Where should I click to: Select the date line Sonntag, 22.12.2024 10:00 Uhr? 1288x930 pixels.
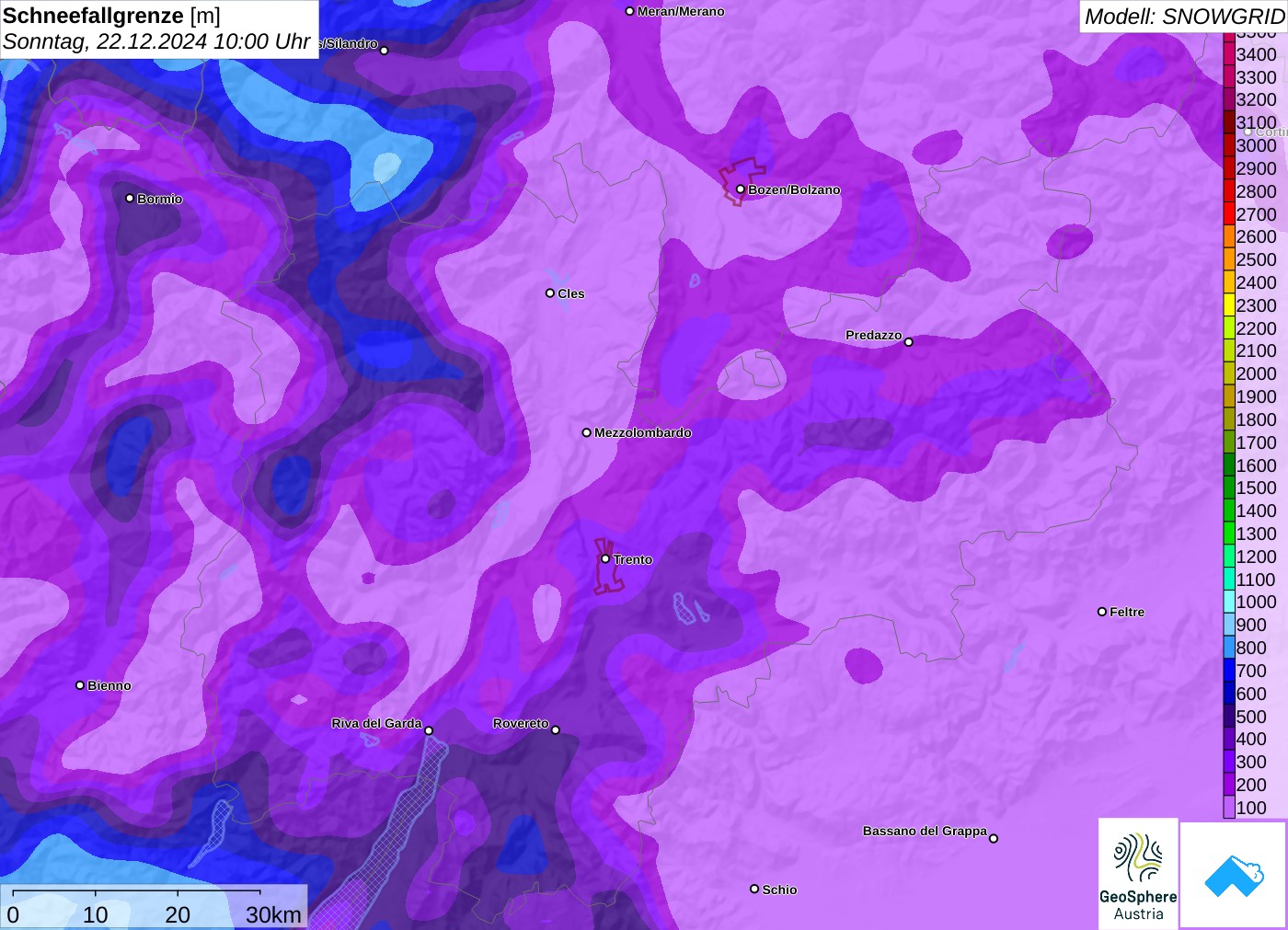click(156, 41)
